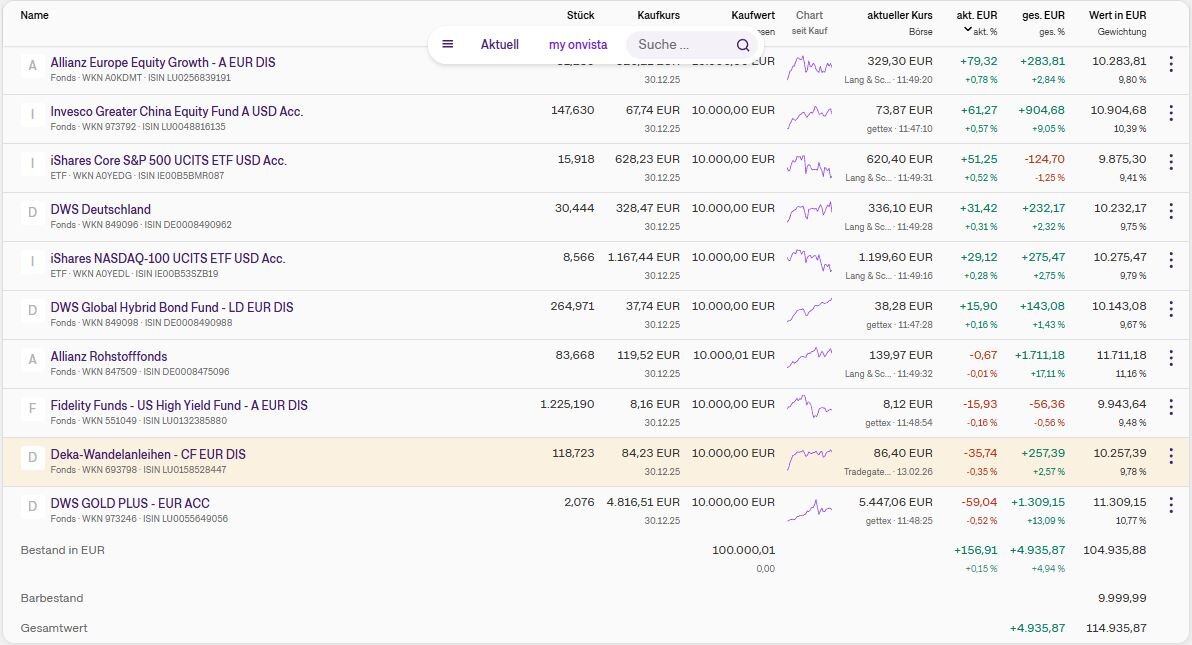Click the Allianz Rohstofffonds chart thumbnail
Viewport: 1192px width, 645px height.
click(x=809, y=359)
